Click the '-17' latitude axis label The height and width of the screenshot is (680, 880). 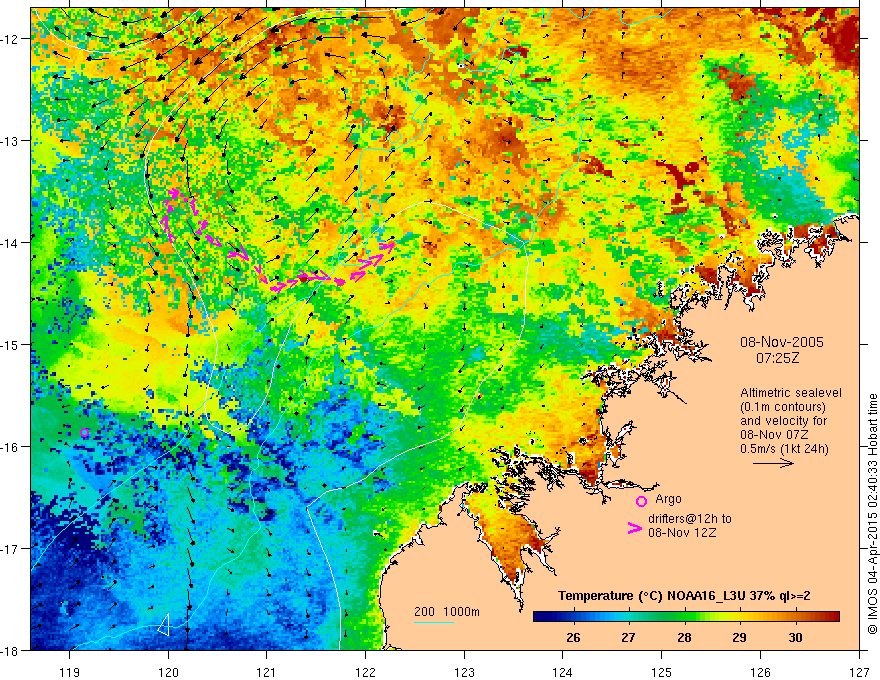tap(10, 549)
